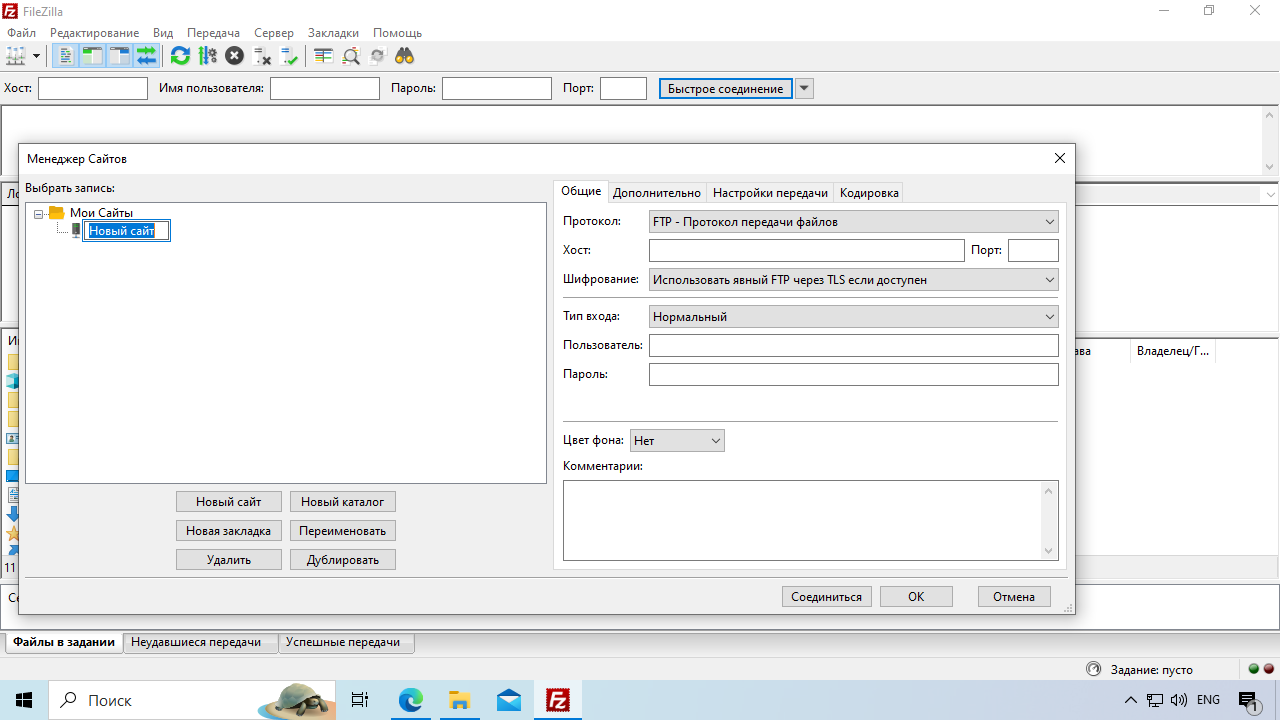Switch to the Настройки передачи tab
This screenshot has width=1280, height=720.
coord(770,193)
